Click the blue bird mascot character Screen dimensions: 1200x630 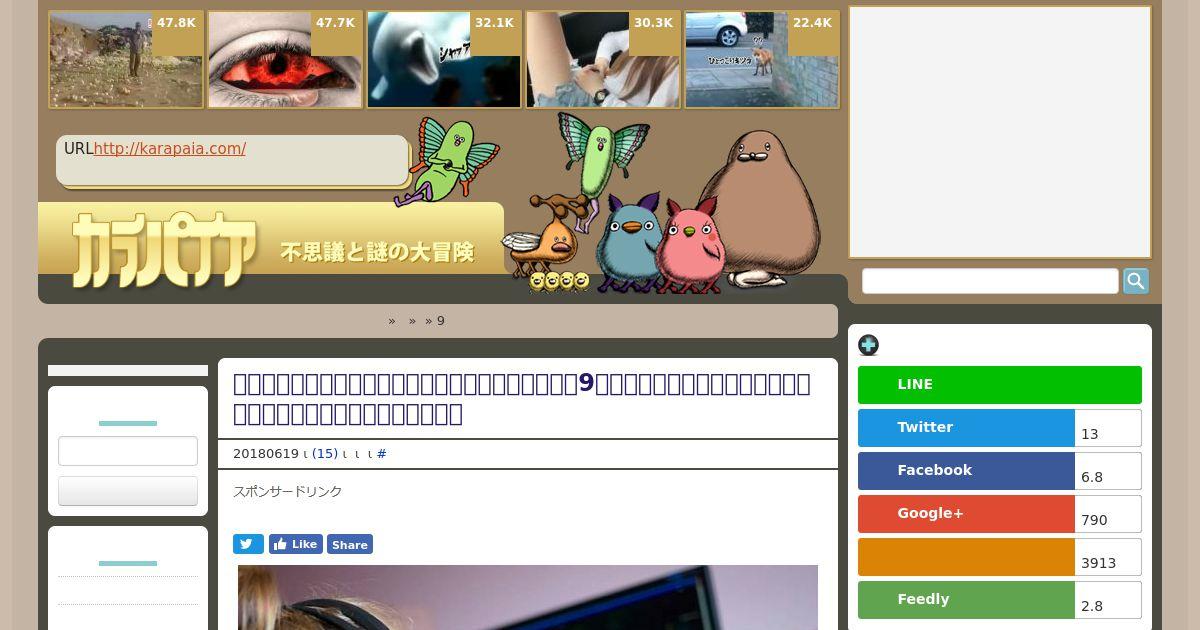[628, 245]
